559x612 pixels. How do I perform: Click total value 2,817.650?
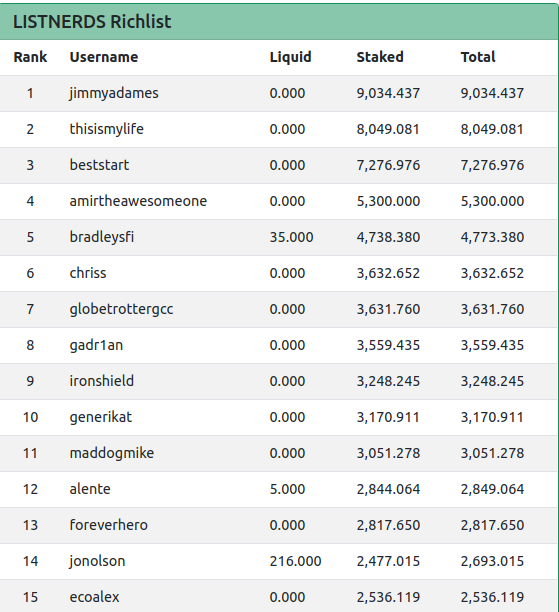pyautogui.click(x=492, y=525)
